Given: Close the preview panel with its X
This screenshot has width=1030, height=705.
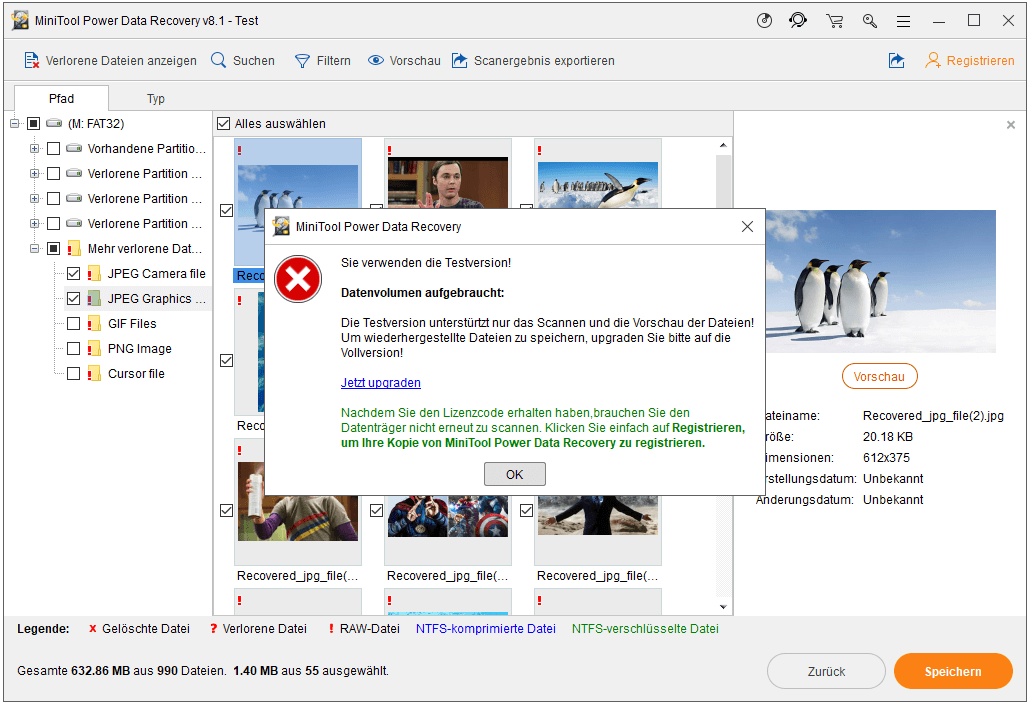Looking at the screenshot, I should pyautogui.click(x=1011, y=125).
